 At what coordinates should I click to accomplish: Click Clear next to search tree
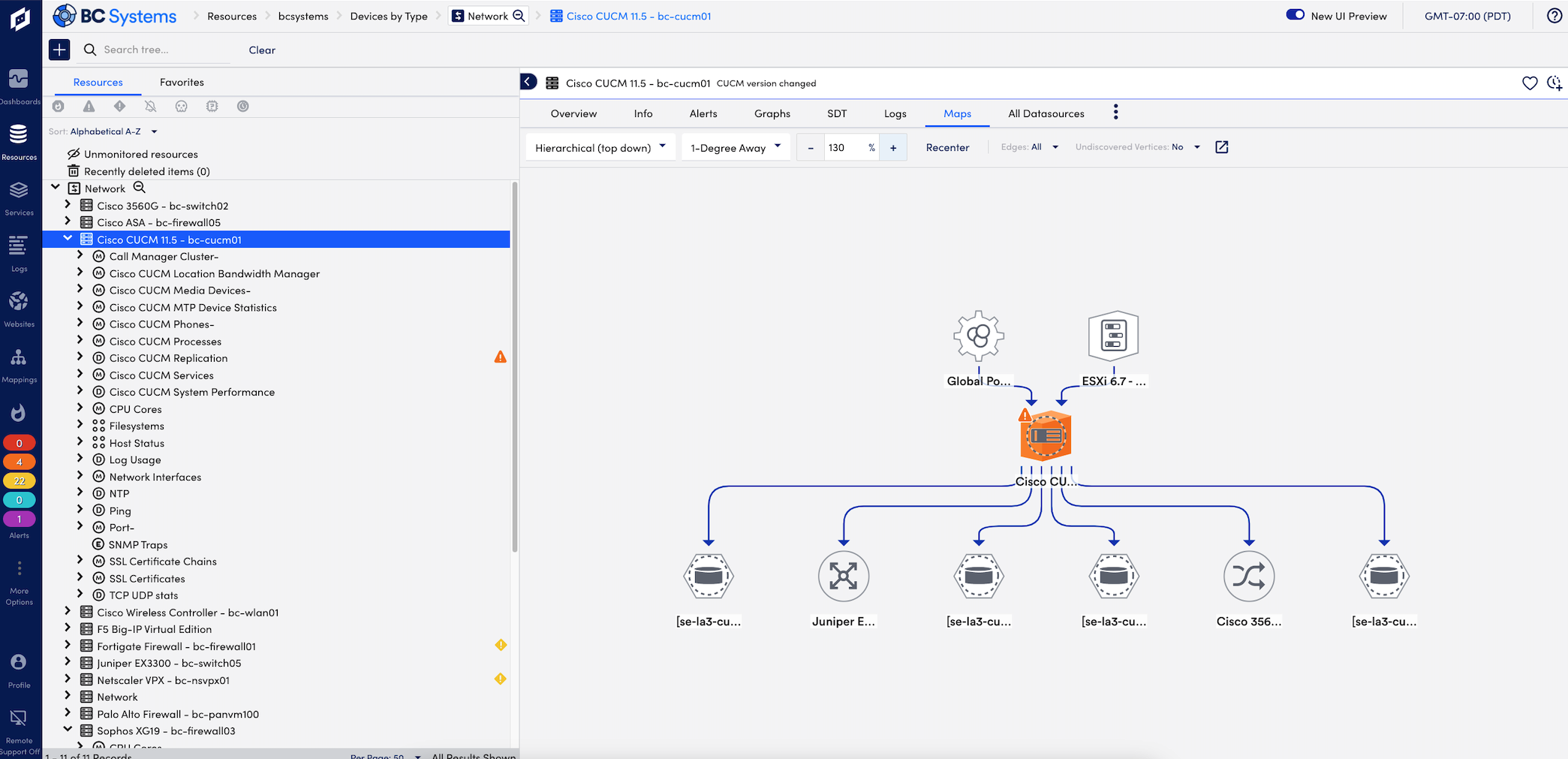pos(262,50)
